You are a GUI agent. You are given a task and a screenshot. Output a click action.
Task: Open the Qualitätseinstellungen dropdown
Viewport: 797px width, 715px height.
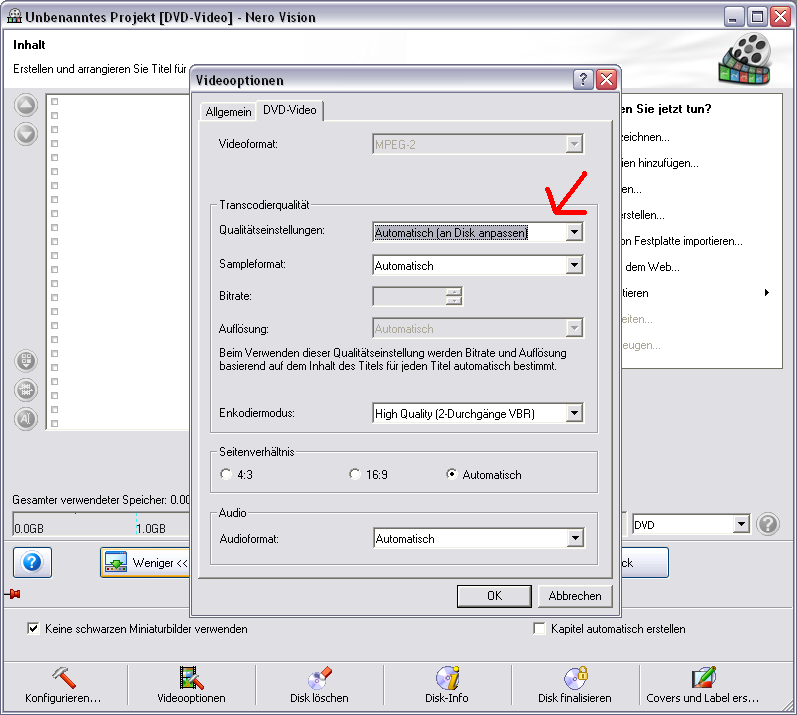573,232
